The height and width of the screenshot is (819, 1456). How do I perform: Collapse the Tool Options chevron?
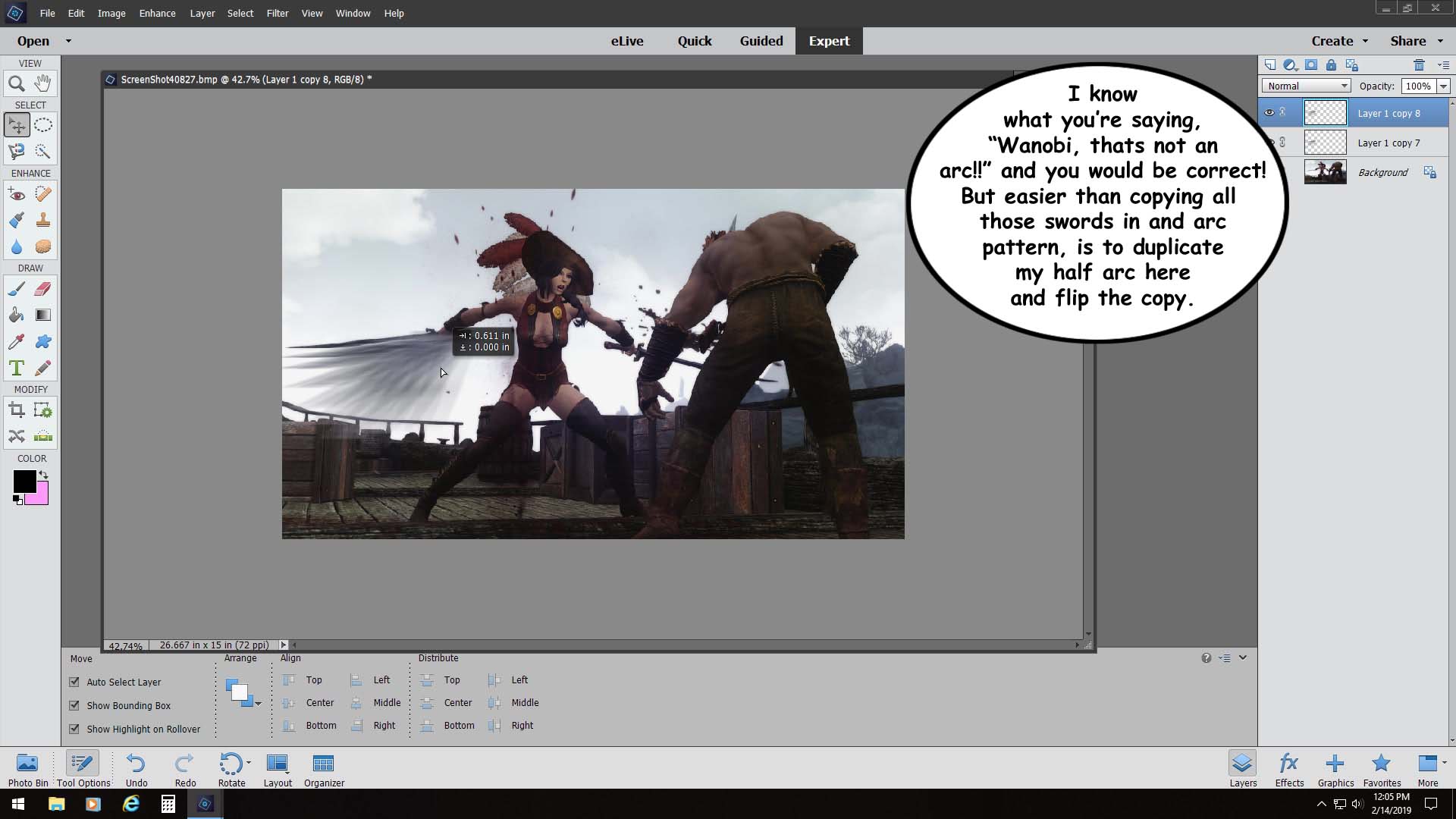click(x=1243, y=657)
